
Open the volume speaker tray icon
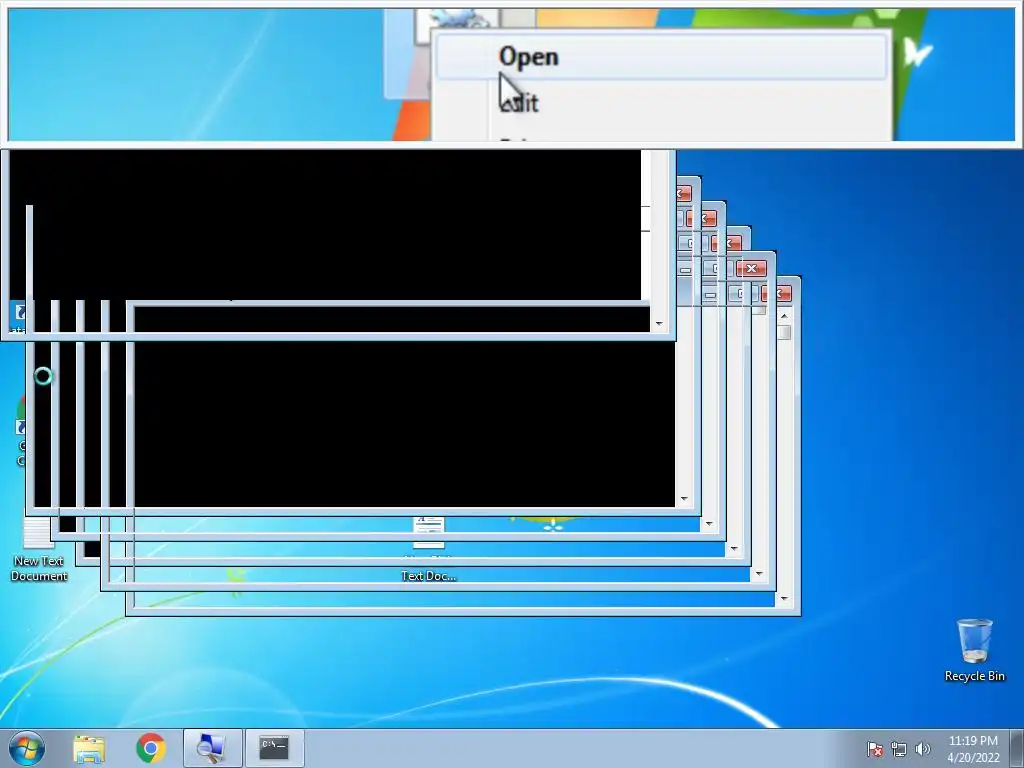click(922, 749)
